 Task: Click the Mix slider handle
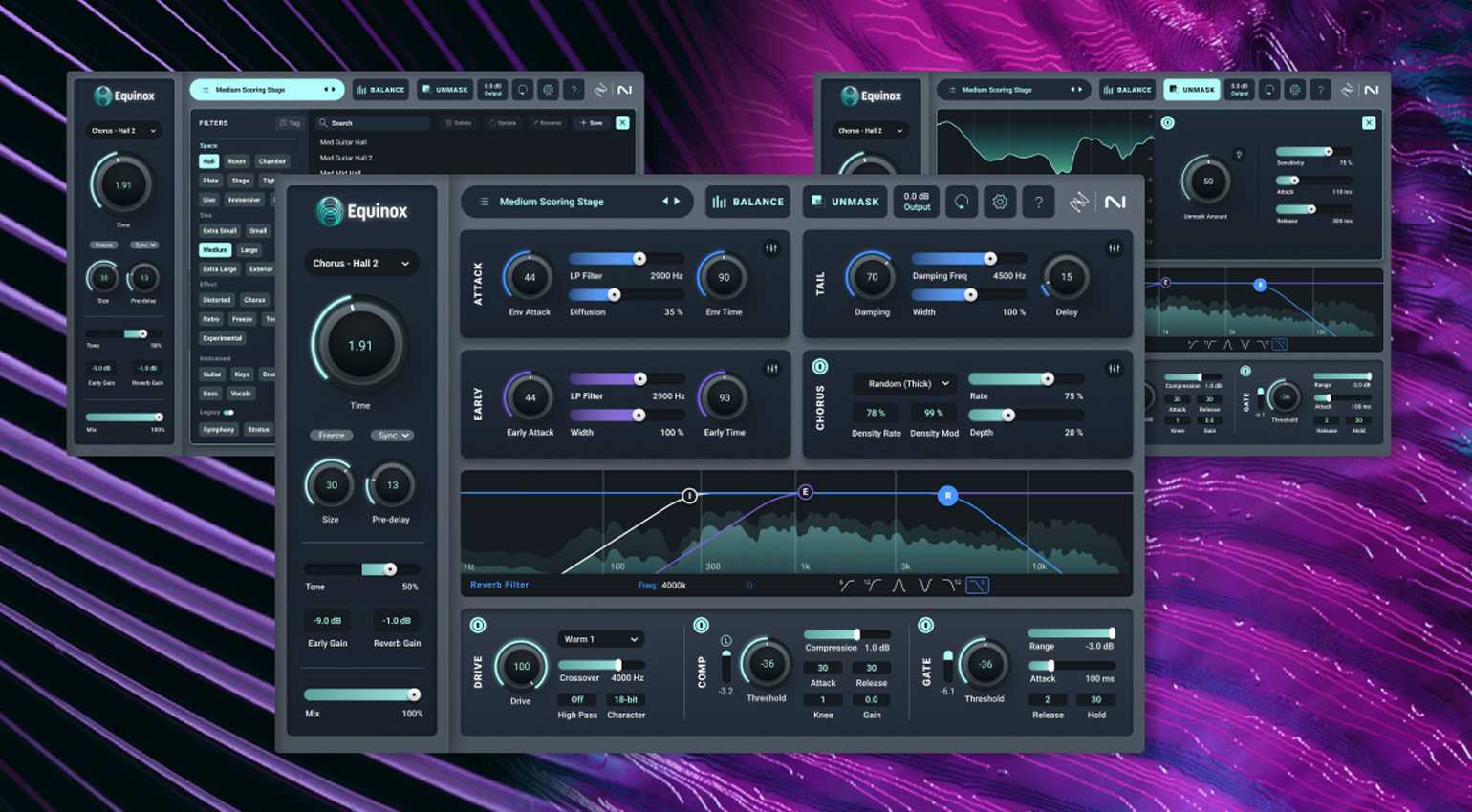pyautogui.click(x=414, y=694)
